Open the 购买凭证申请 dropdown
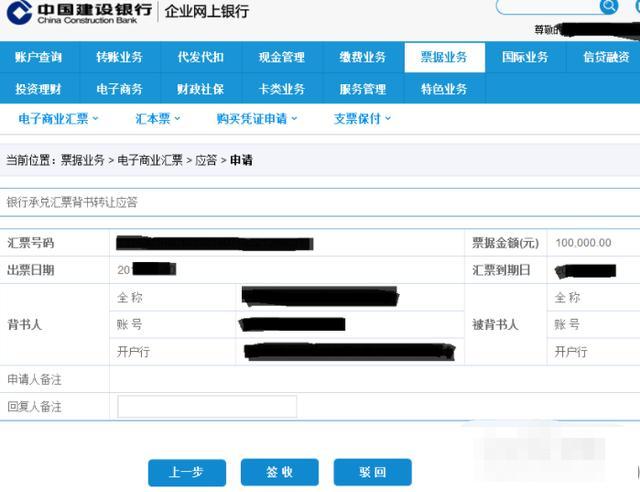Screen dimensions: 640x492 [257, 118]
